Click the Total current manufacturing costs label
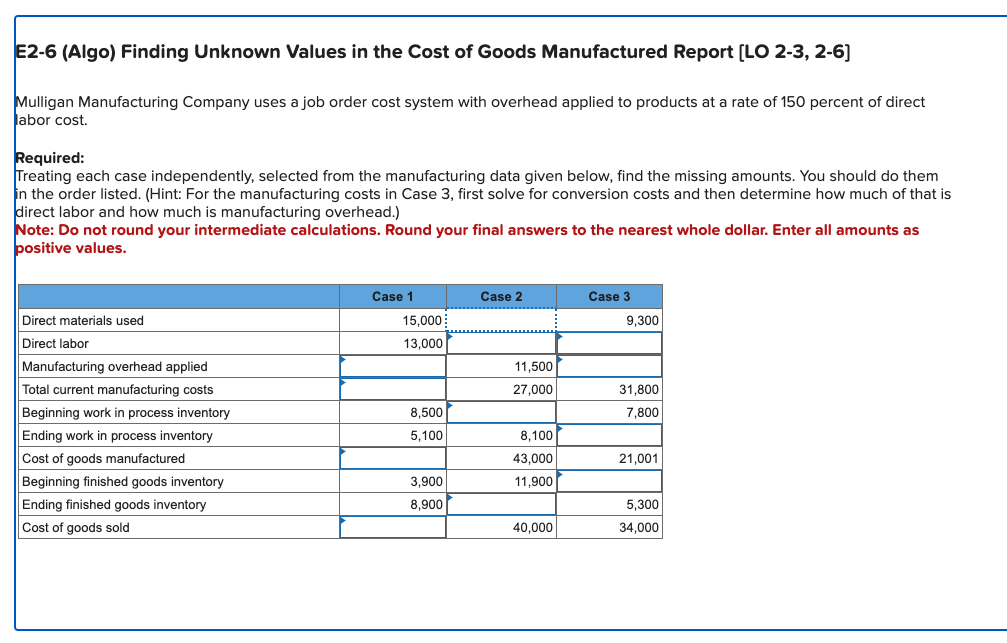Screen dimensions: 1007x643 [x=118, y=390]
